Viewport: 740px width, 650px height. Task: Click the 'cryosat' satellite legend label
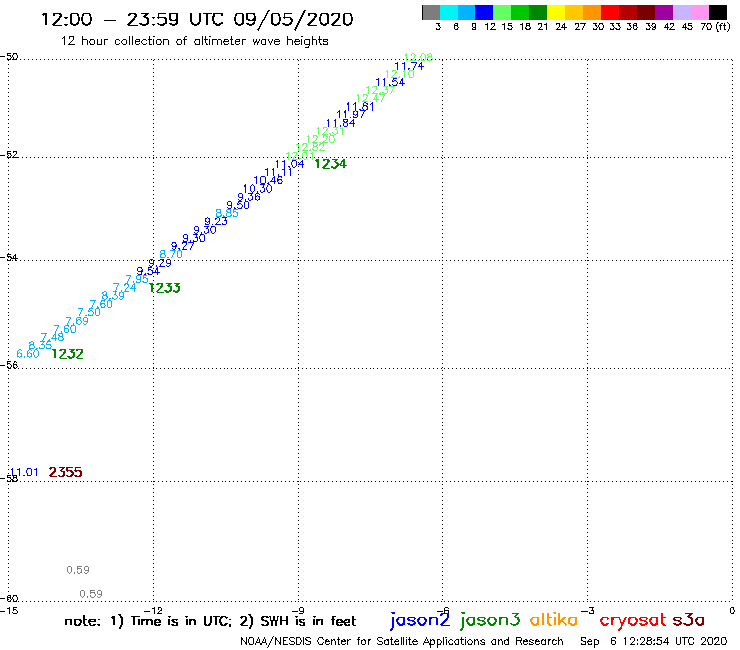(633, 621)
